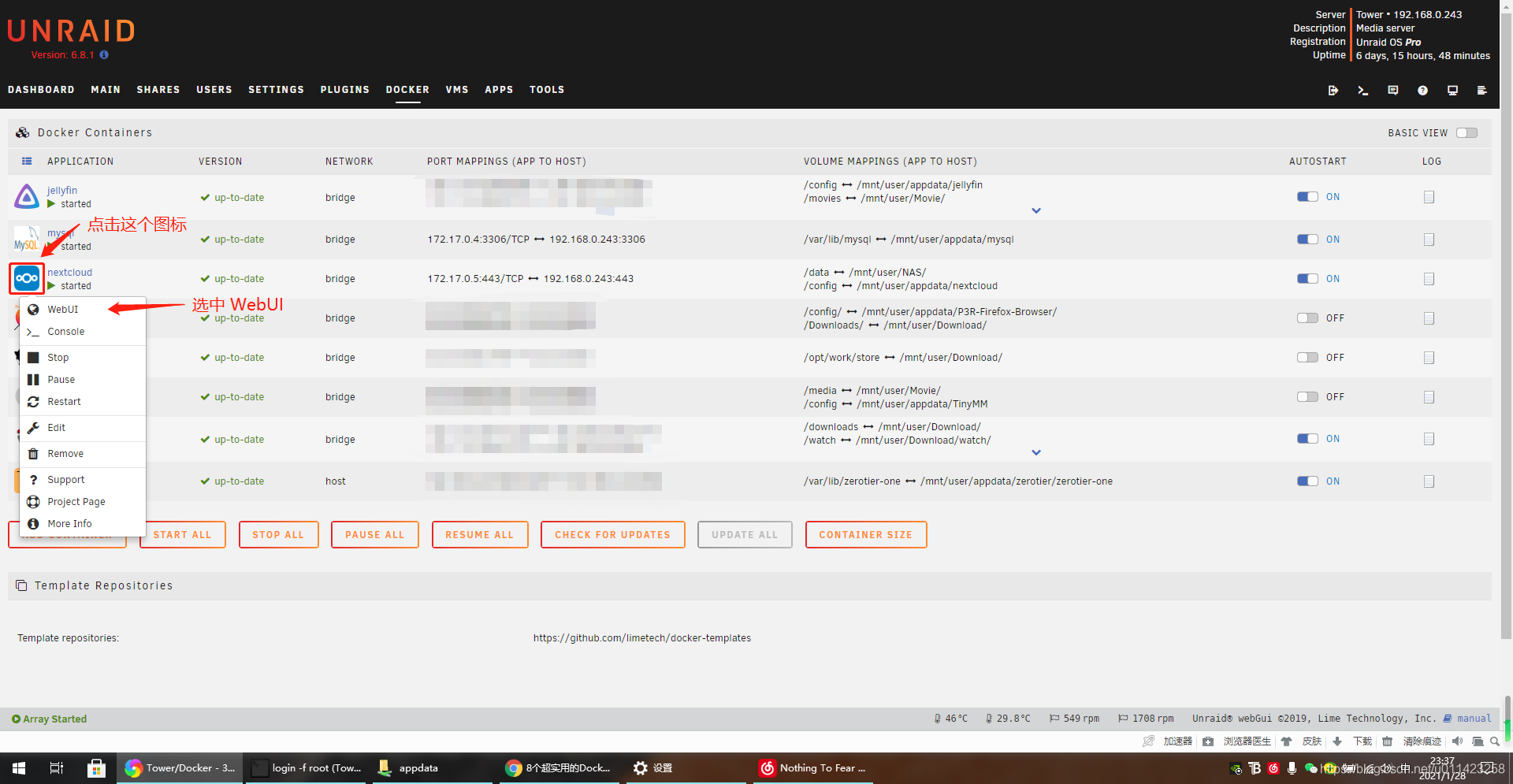This screenshot has height=784, width=1513.
Task: Open log for the /downloads /watch container
Action: (1429, 439)
